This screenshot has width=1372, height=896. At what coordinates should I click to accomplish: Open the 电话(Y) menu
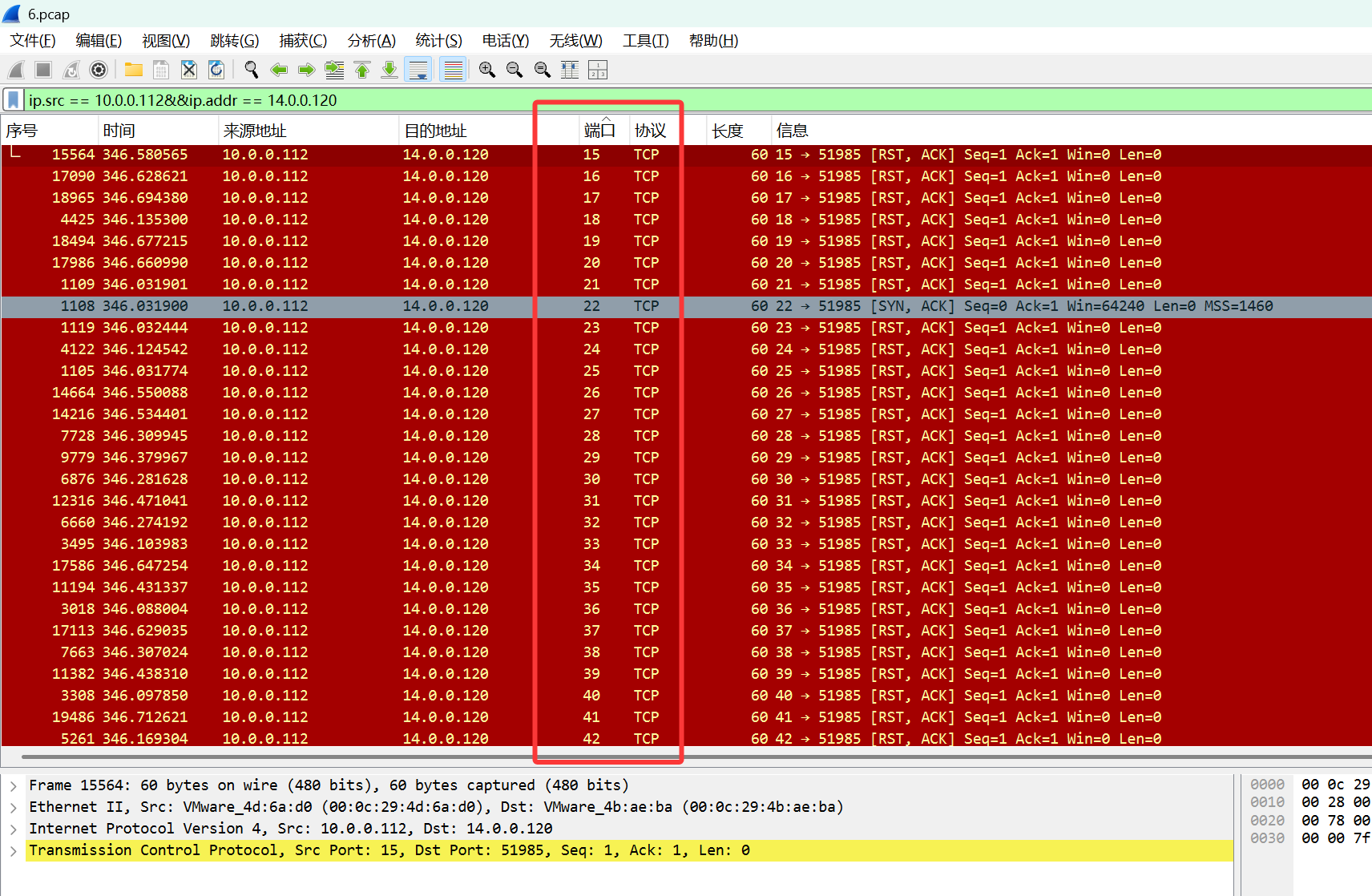point(506,41)
